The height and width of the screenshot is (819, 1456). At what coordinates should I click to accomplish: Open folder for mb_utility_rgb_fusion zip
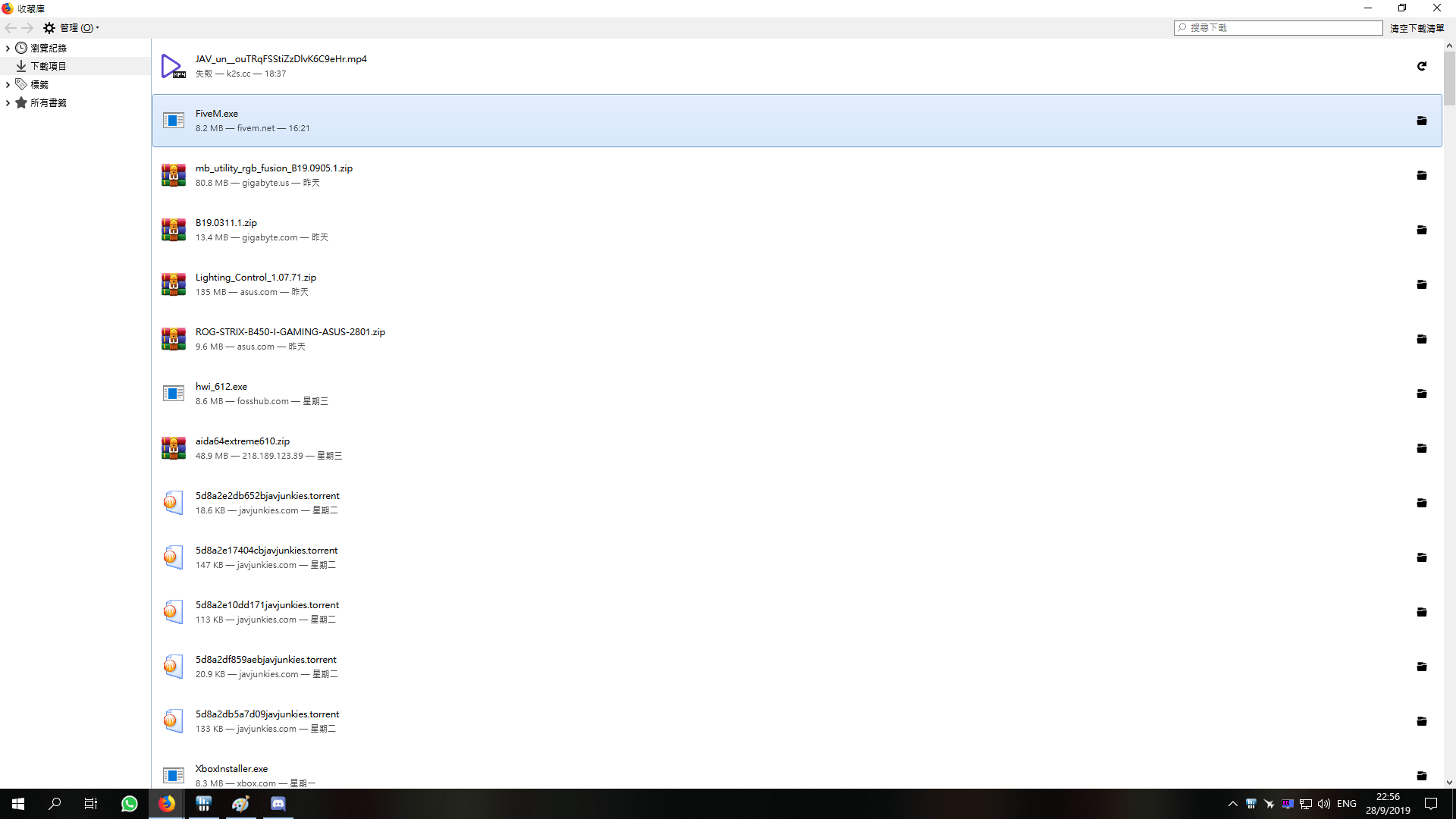[x=1422, y=175]
